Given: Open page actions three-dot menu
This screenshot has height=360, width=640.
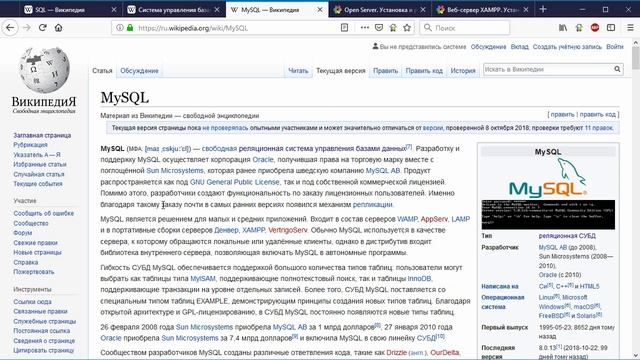Looking at the screenshot, I should [x=364, y=28].
